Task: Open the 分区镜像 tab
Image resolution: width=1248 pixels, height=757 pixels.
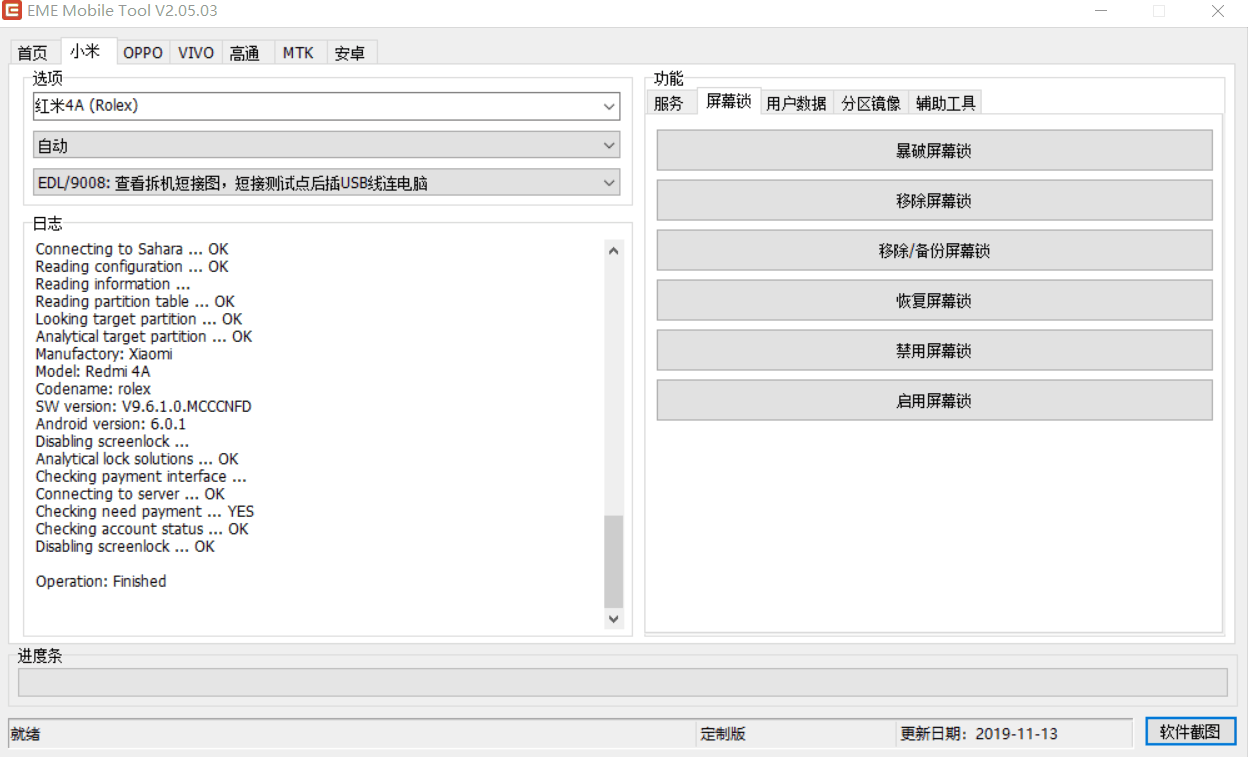Action: pos(871,102)
